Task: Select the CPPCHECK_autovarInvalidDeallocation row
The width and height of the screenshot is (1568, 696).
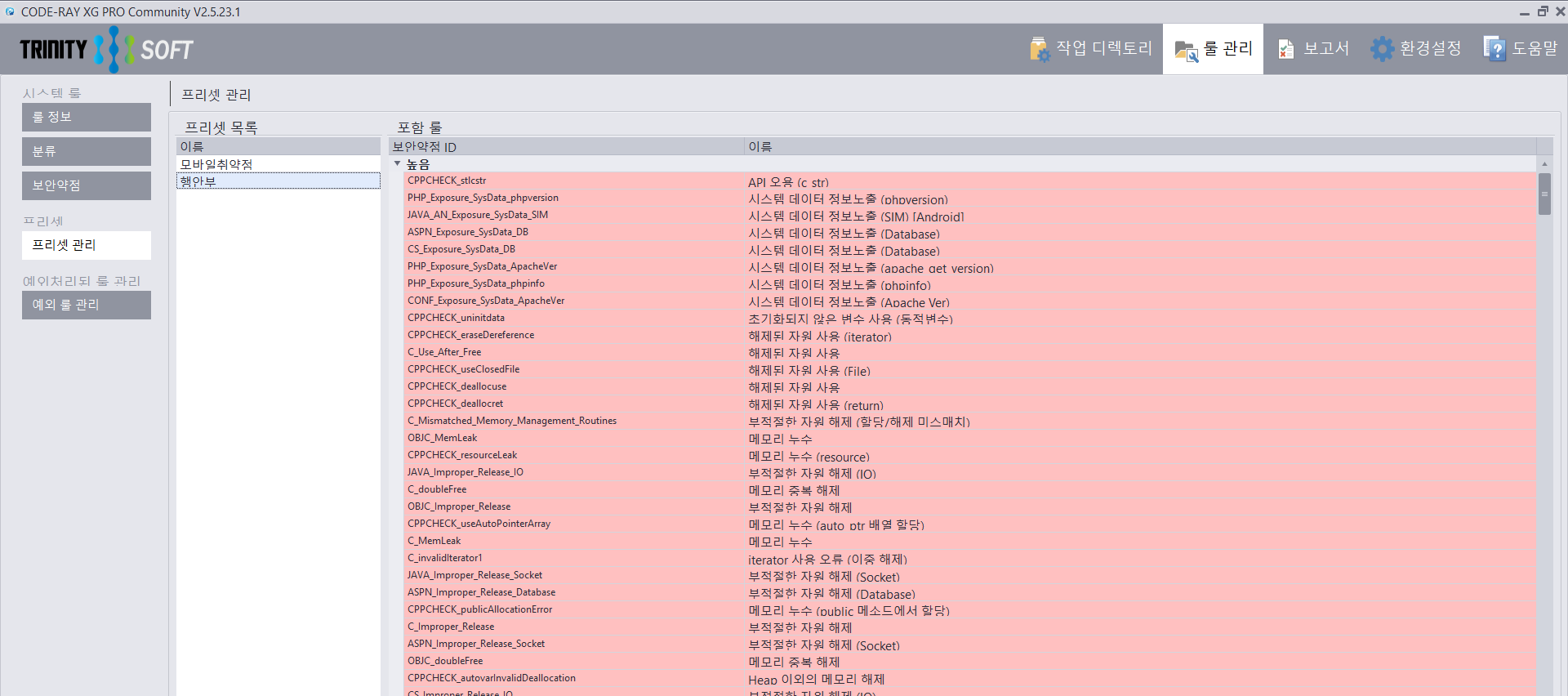Action: point(970,679)
